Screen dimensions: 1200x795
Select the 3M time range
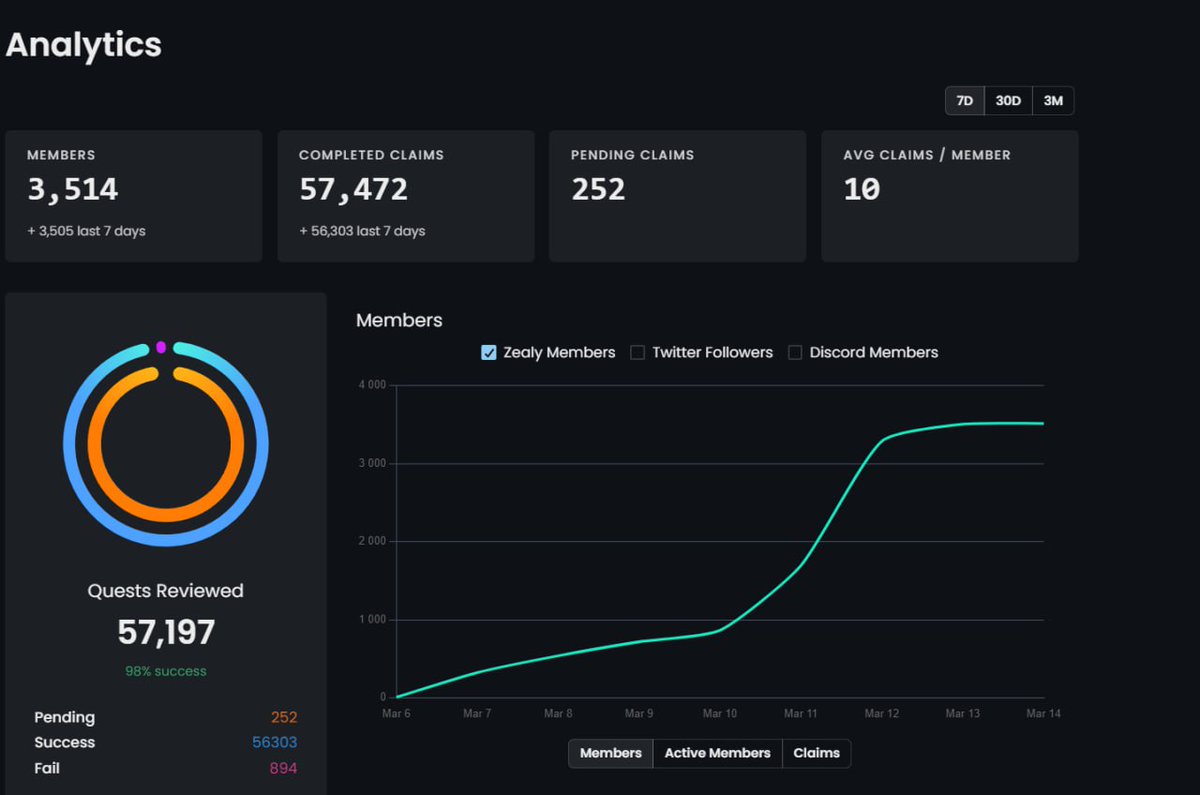pyautogui.click(x=1052, y=100)
